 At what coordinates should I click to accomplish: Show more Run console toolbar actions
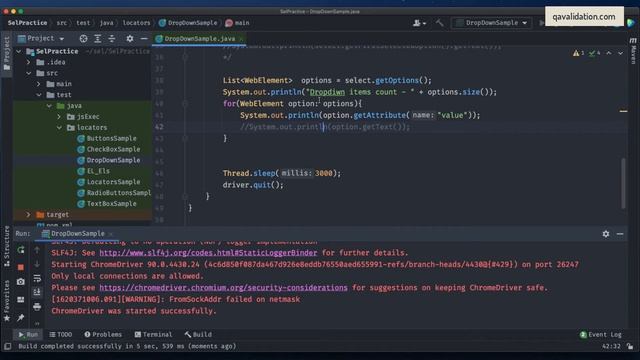pos(37,323)
